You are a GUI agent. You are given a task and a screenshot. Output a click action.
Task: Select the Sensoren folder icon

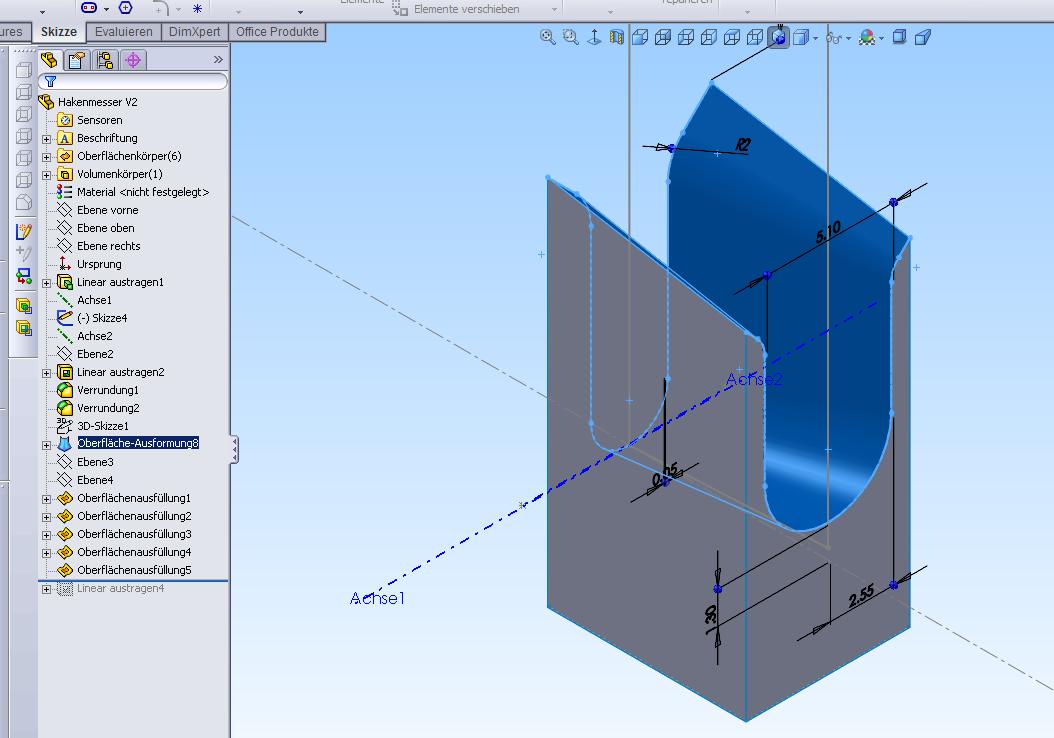[65, 120]
